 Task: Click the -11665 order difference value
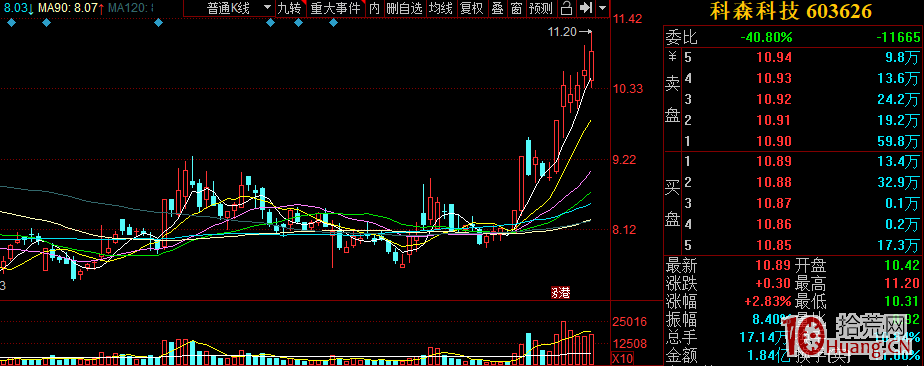897,38
